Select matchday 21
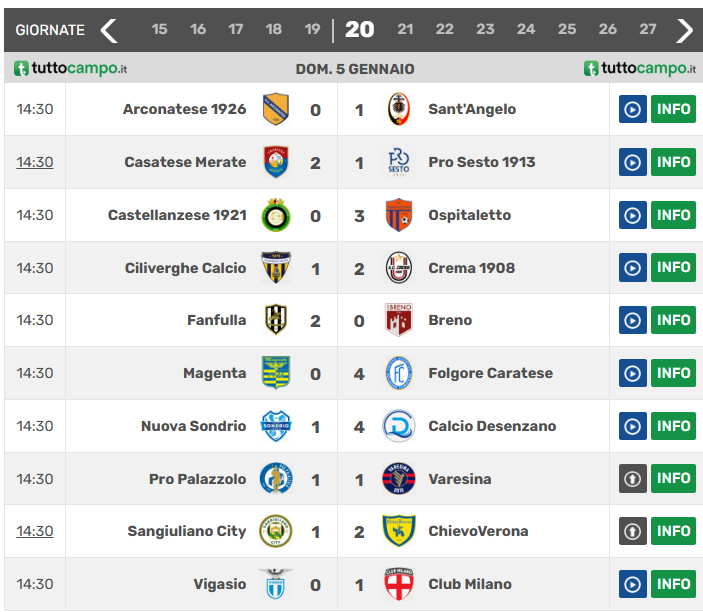 405,30
